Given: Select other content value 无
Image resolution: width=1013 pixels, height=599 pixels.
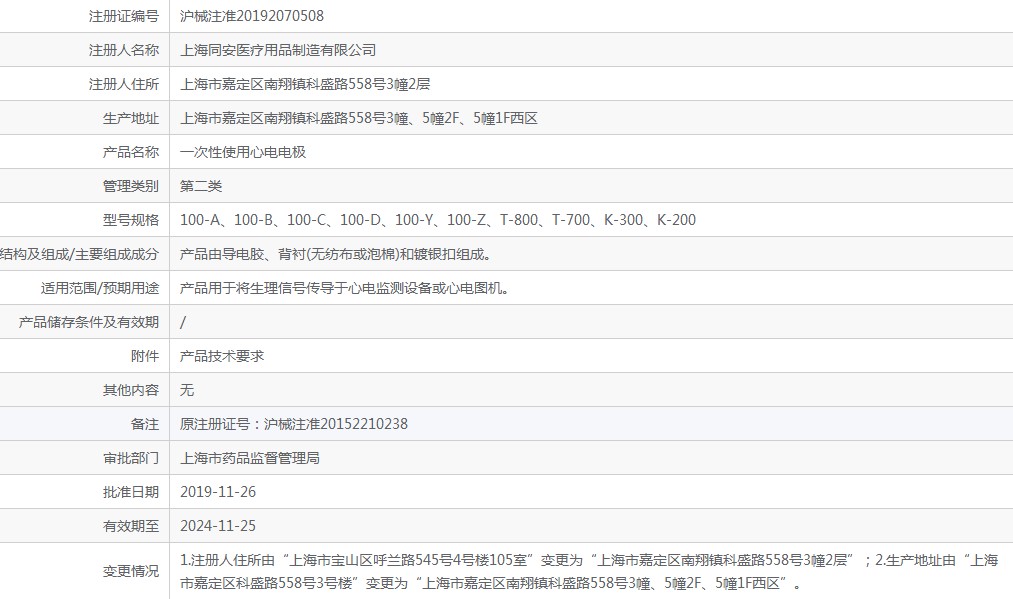Looking at the screenshot, I should [187, 390].
